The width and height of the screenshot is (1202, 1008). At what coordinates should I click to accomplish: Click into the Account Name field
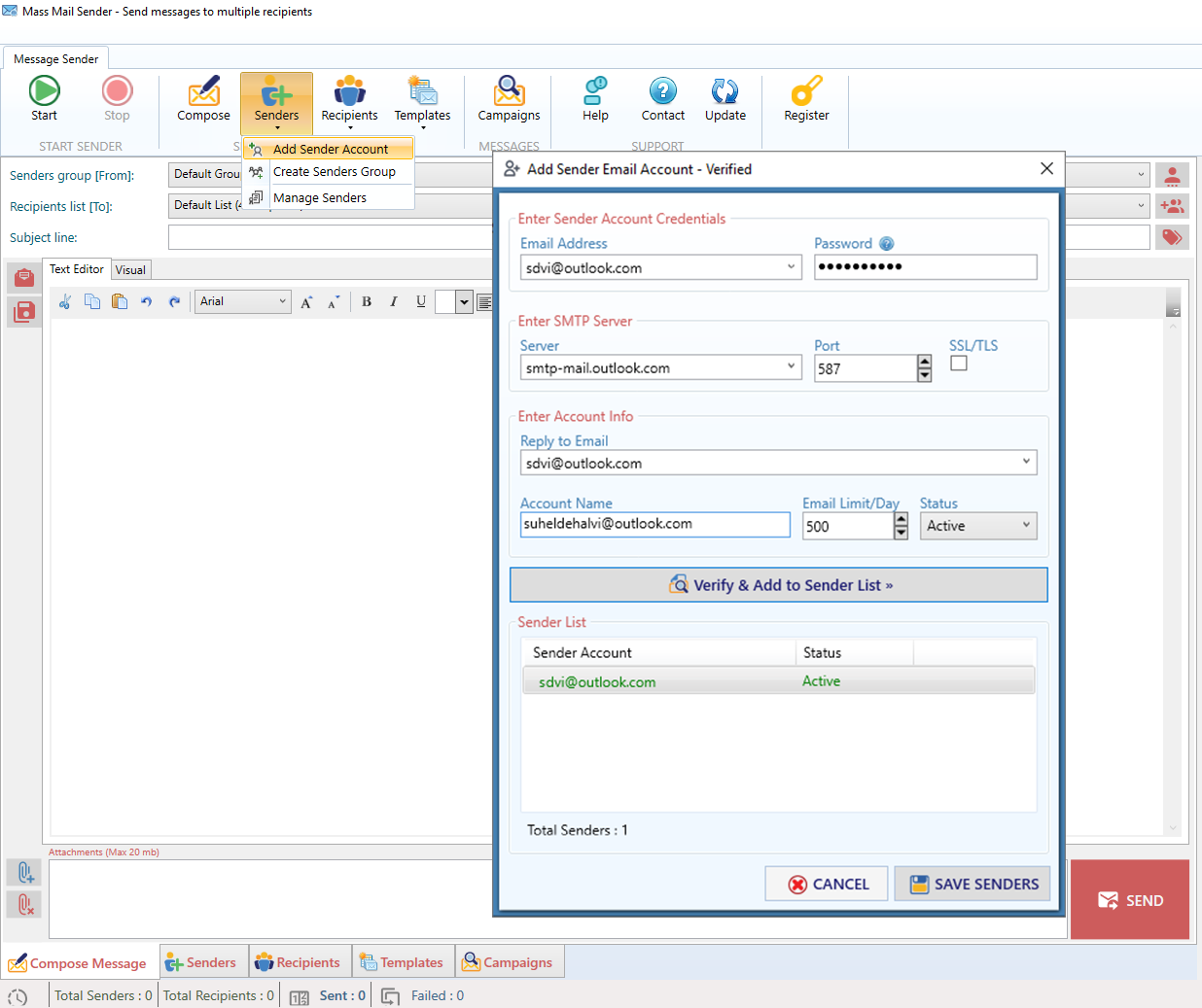[655, 524]
